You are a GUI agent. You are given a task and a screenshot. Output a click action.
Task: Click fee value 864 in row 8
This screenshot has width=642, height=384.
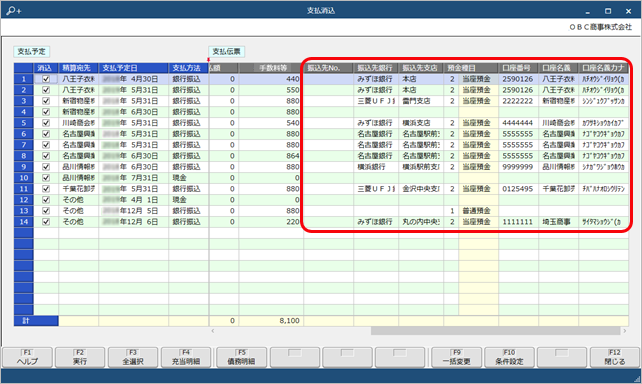[271, 156]
